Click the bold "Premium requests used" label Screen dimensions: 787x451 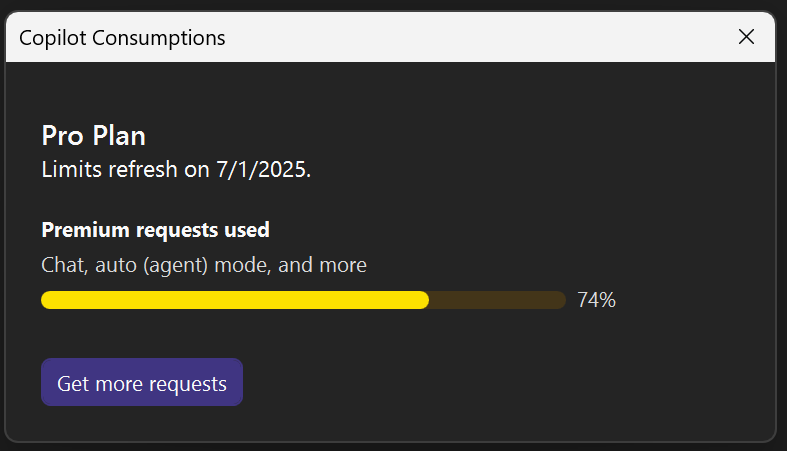[155, 230]
